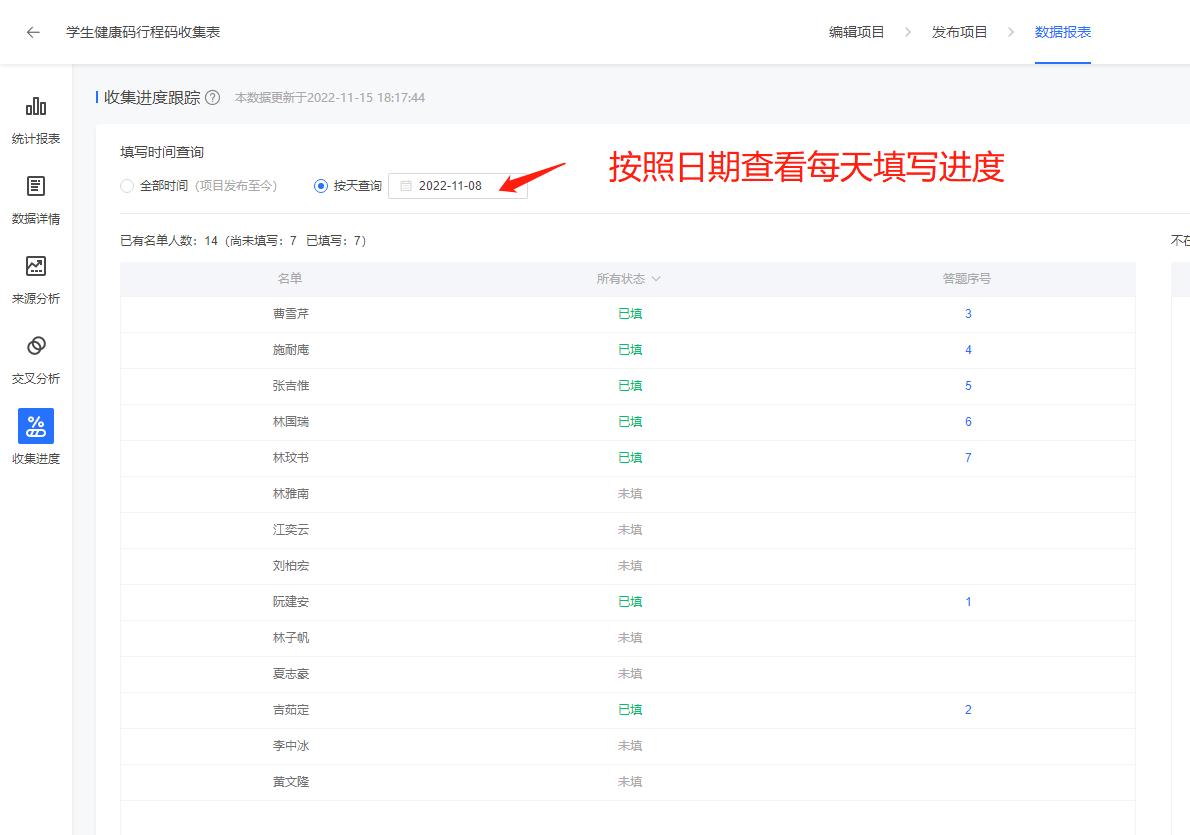Click the back arrow beside the project title
The width and height of the screenshot is (1190, 835).
pos(31,31)
